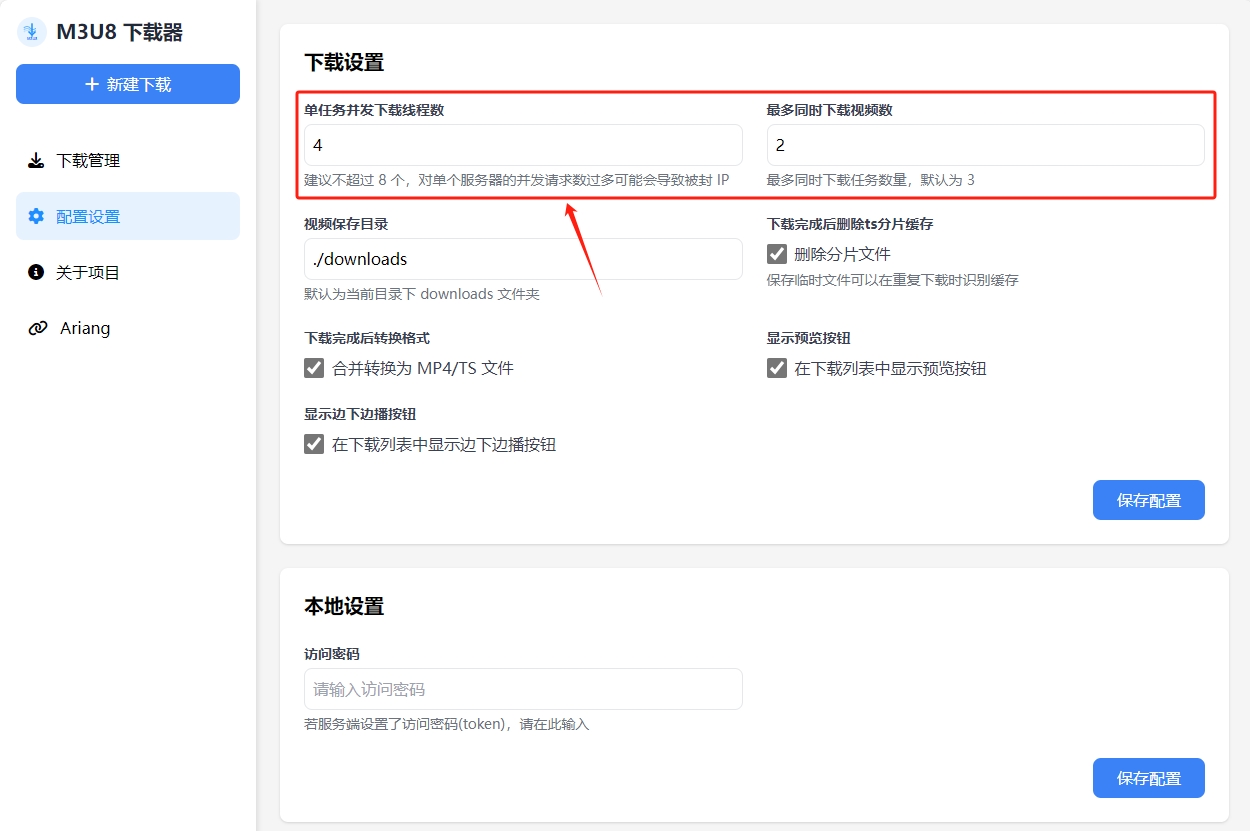
Task: Click the 访问密码 label
Action: (x=332, y=654)
